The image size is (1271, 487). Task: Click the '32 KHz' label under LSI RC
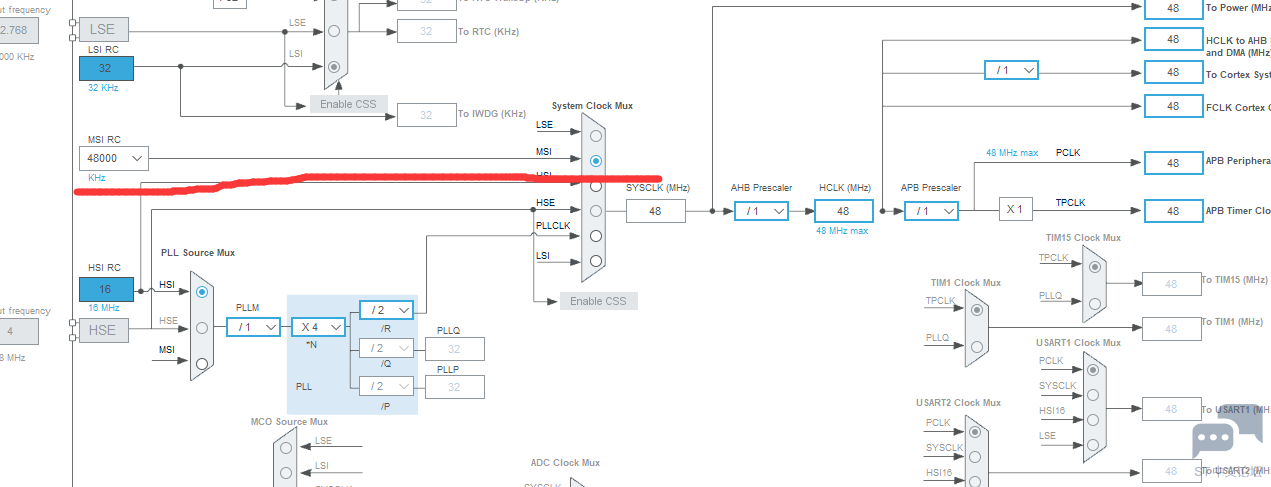coord(103,88)
